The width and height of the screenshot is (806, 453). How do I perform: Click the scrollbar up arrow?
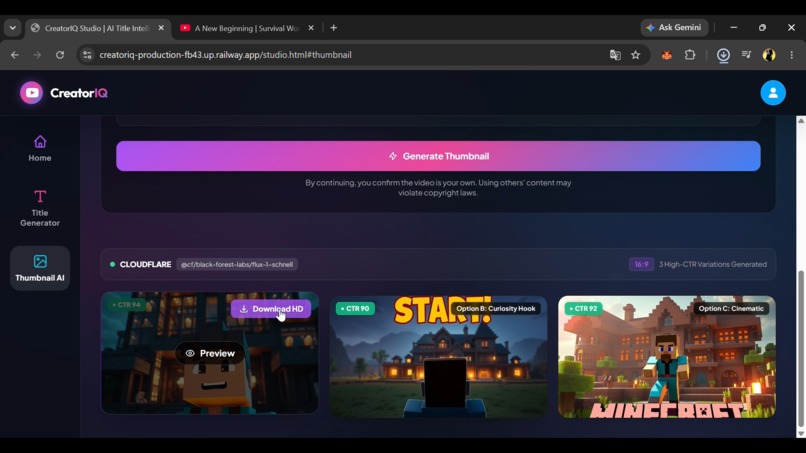[x=800, y=121]
